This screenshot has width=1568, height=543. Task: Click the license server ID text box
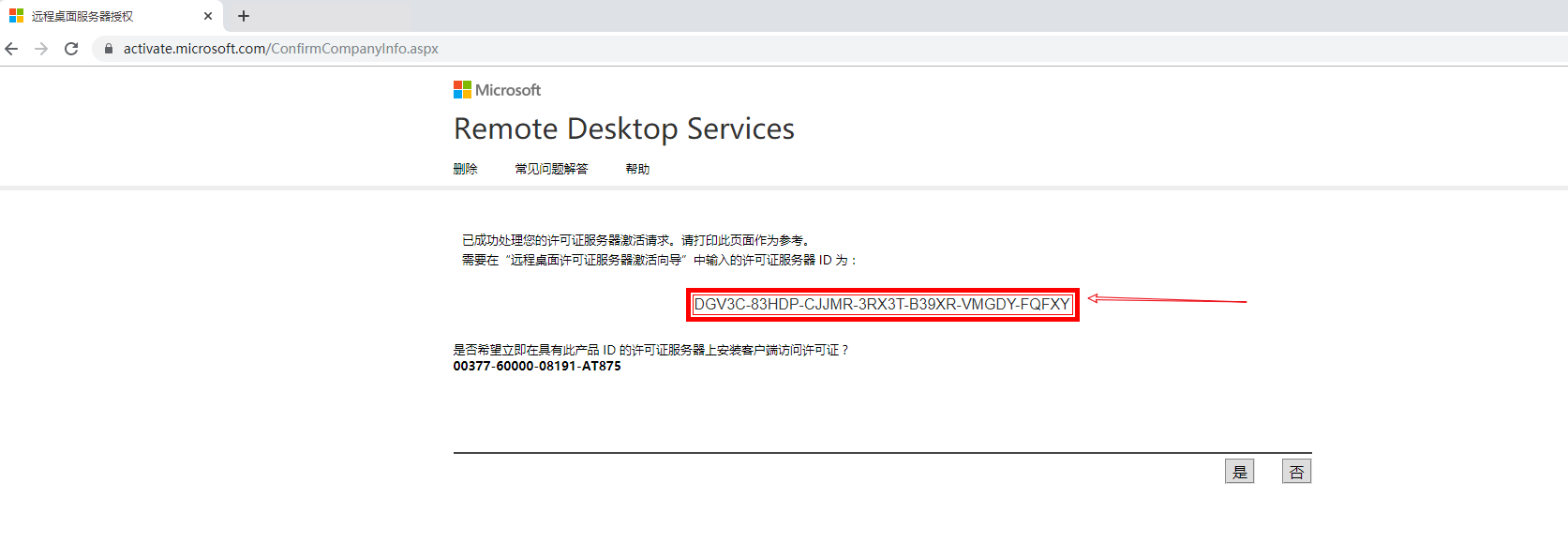click(x=881, y=305)
